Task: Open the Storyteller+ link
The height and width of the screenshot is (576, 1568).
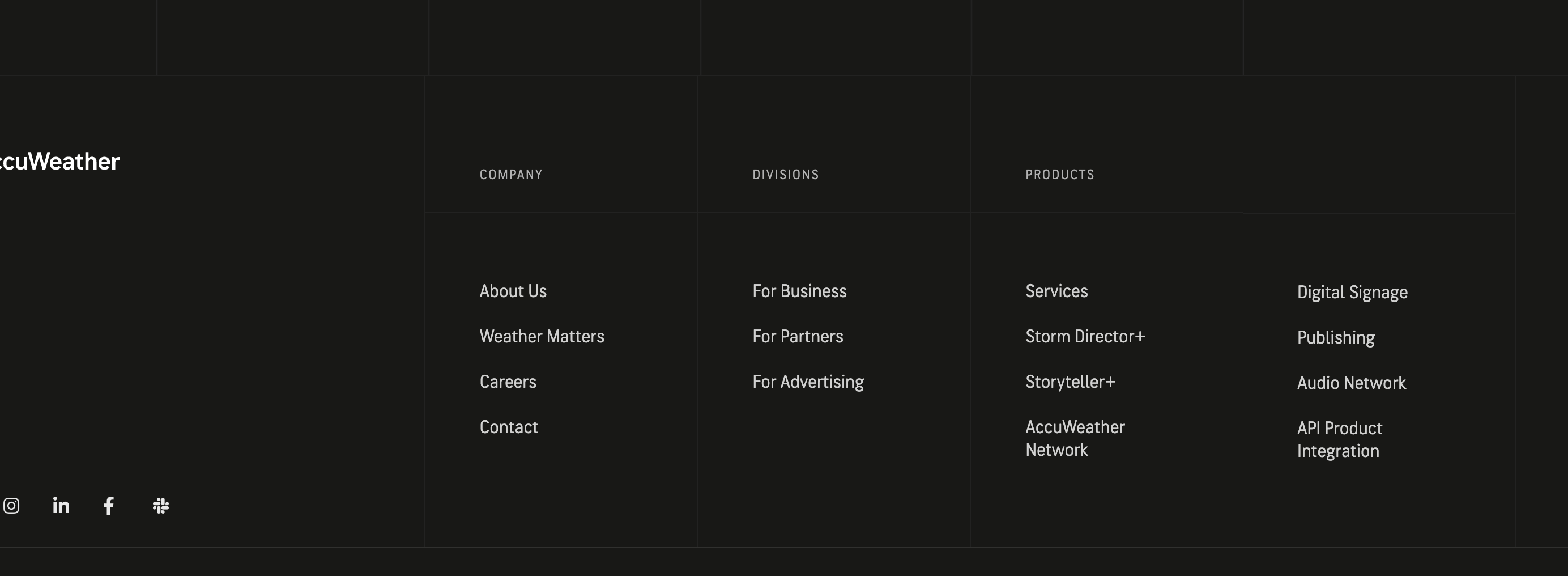Action: click(1070, 382)
